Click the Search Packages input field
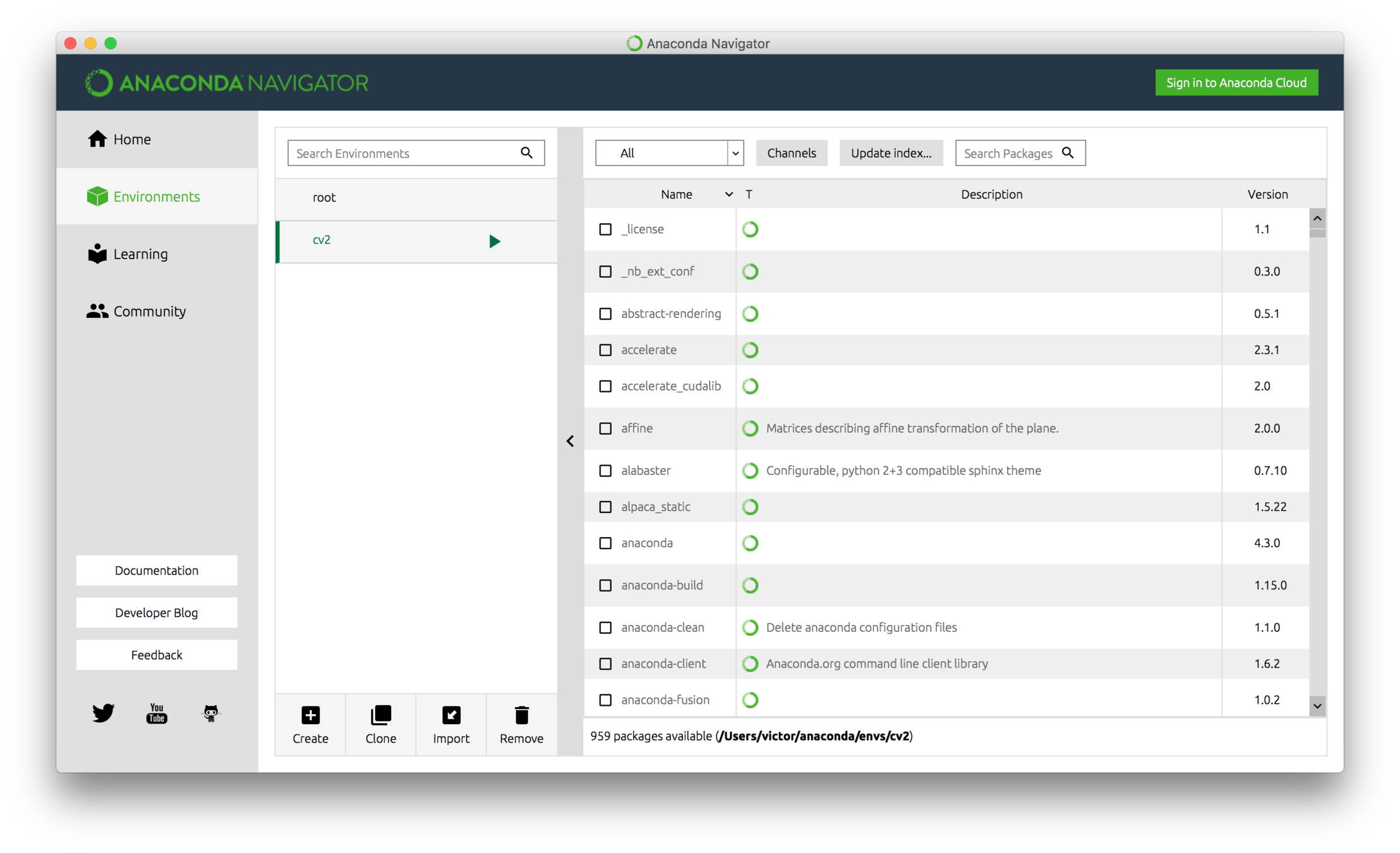Screen dimensions: 1400x853 pos(1008,153)
